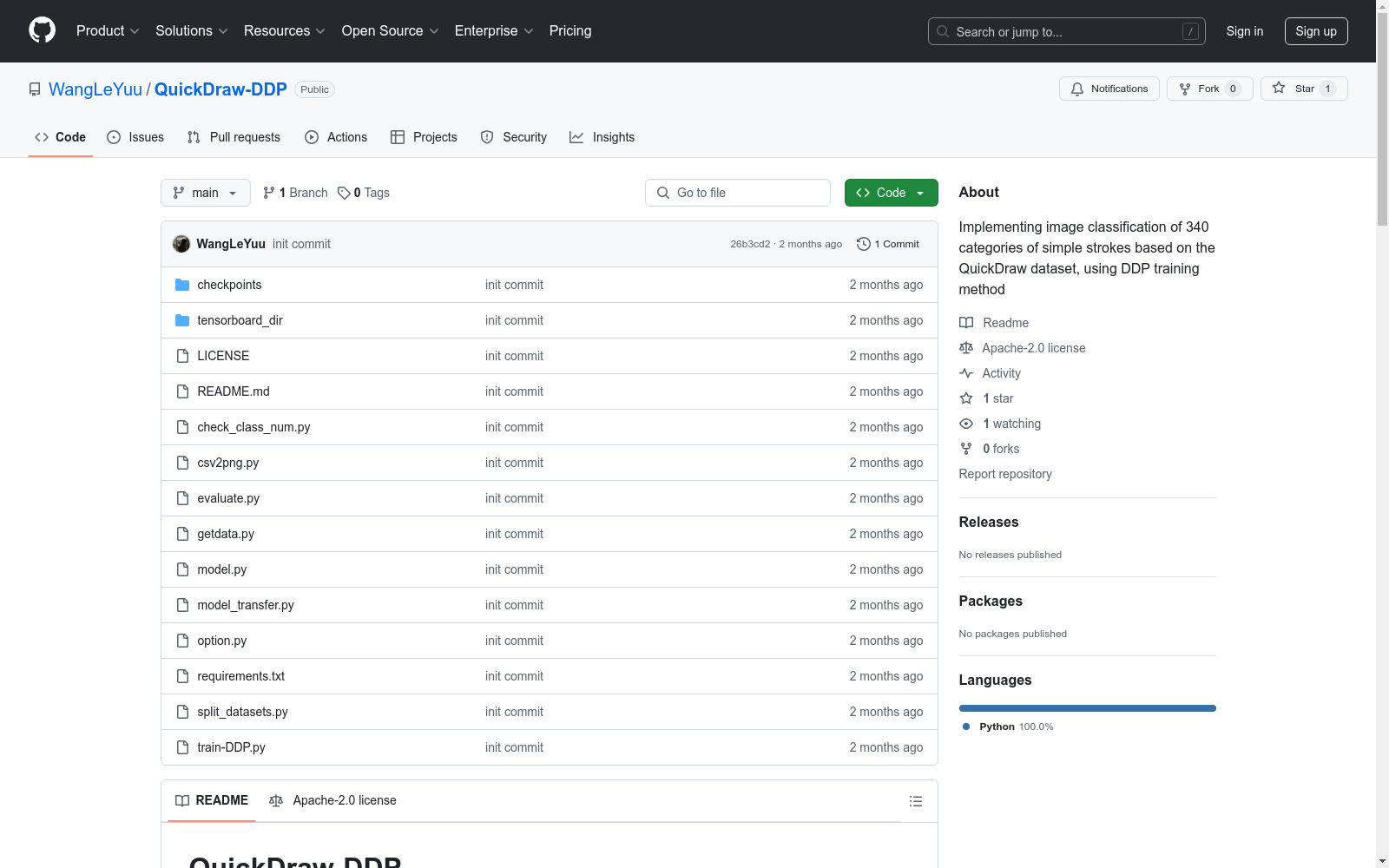Select the Apache-2.0 license tab below file list
This screenshot has height=868, width=1389.
(x=332, y=800)
